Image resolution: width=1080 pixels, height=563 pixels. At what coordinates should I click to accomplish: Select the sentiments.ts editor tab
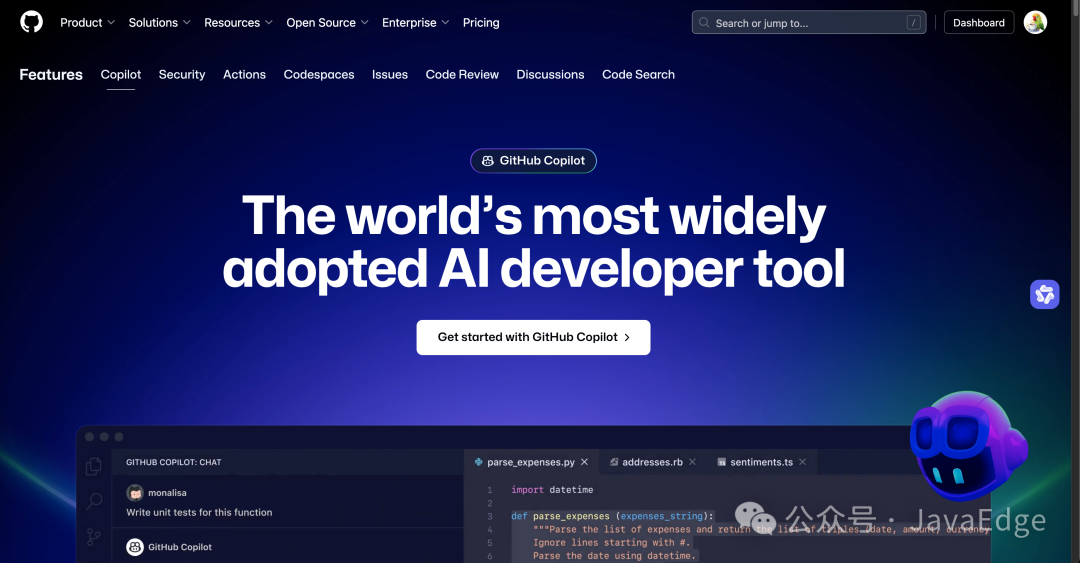(762, 462)
